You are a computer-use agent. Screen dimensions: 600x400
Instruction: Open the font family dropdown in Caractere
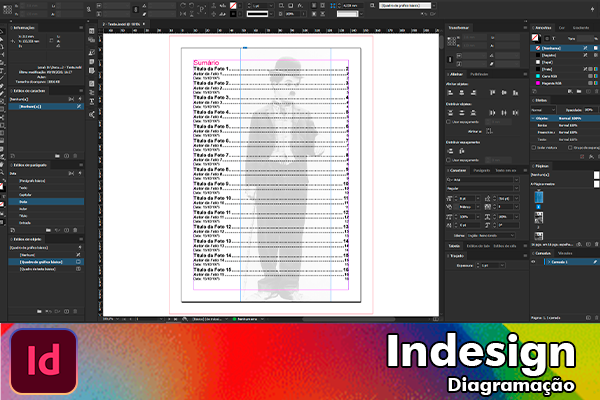tap(516, 180)
